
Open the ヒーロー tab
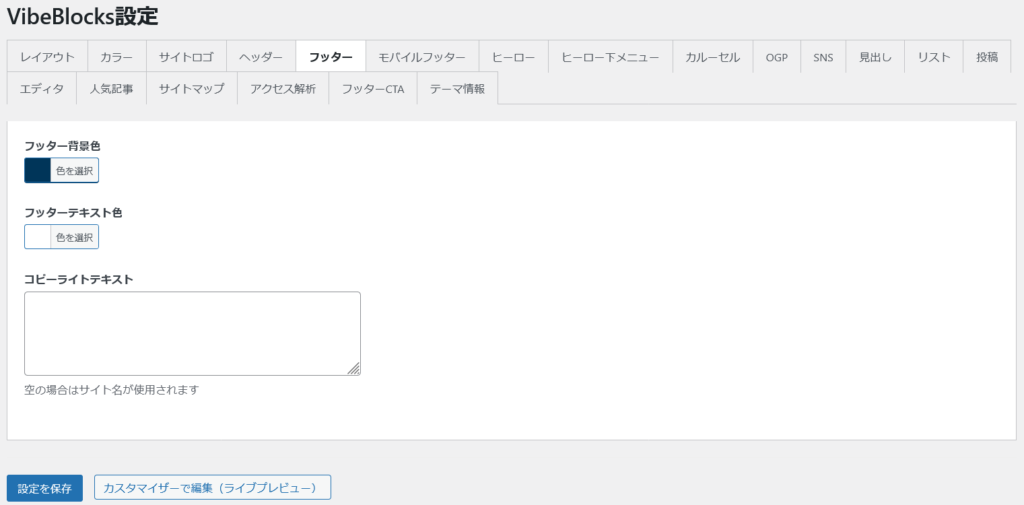tap(513, 57)
